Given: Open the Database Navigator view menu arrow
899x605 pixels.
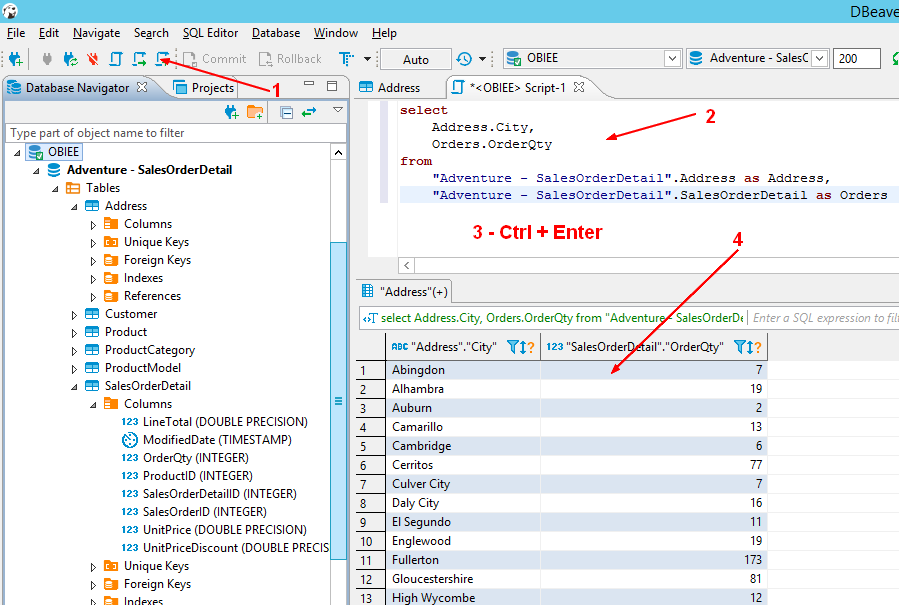Looking at the screenshot, I should (x=337, y=112).
